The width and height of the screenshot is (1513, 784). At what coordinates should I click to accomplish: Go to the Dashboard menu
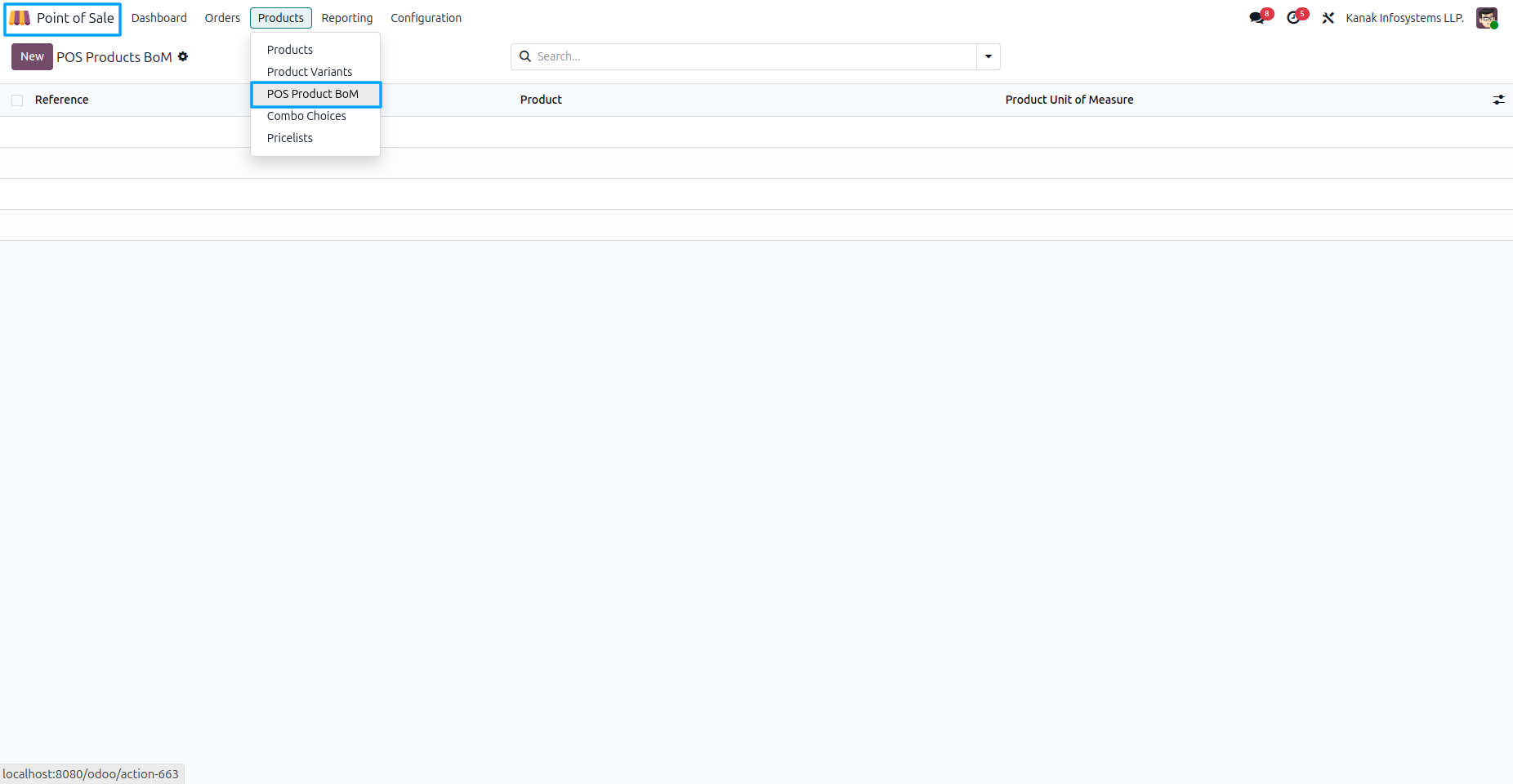(x=159, y=18)
